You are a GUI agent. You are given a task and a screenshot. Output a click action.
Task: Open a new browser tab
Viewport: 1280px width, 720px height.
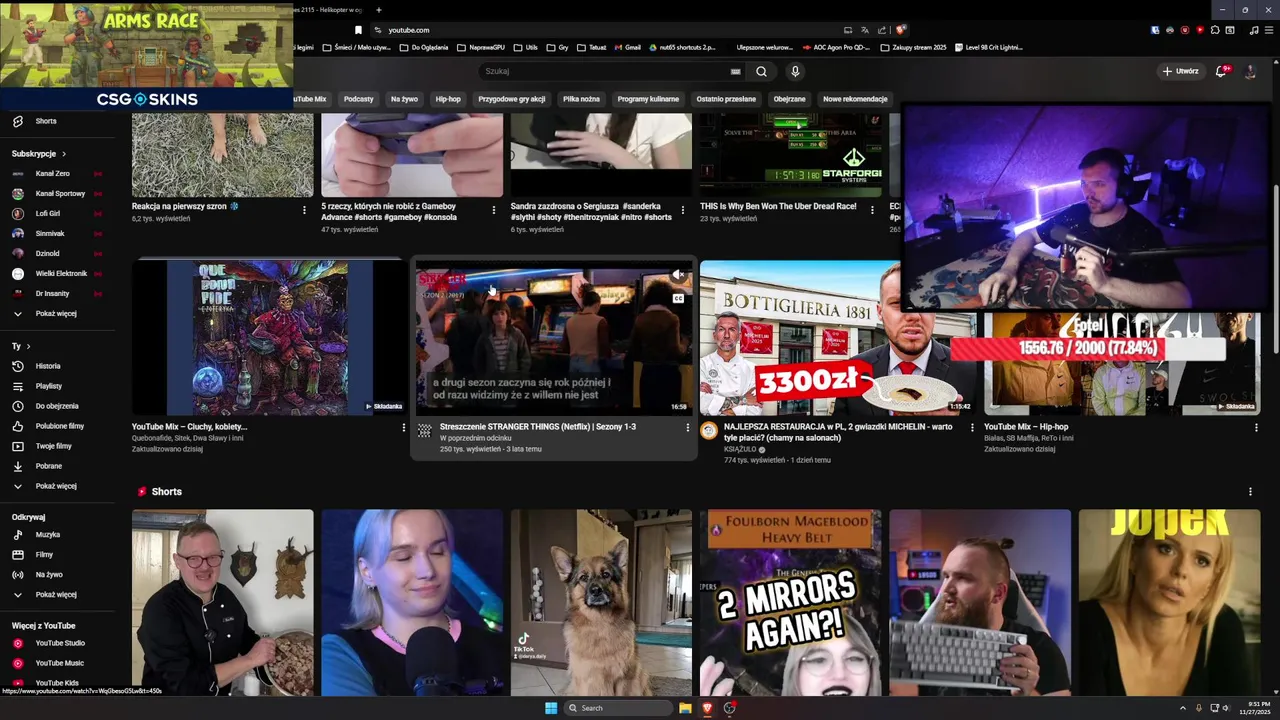click(378, 10)
